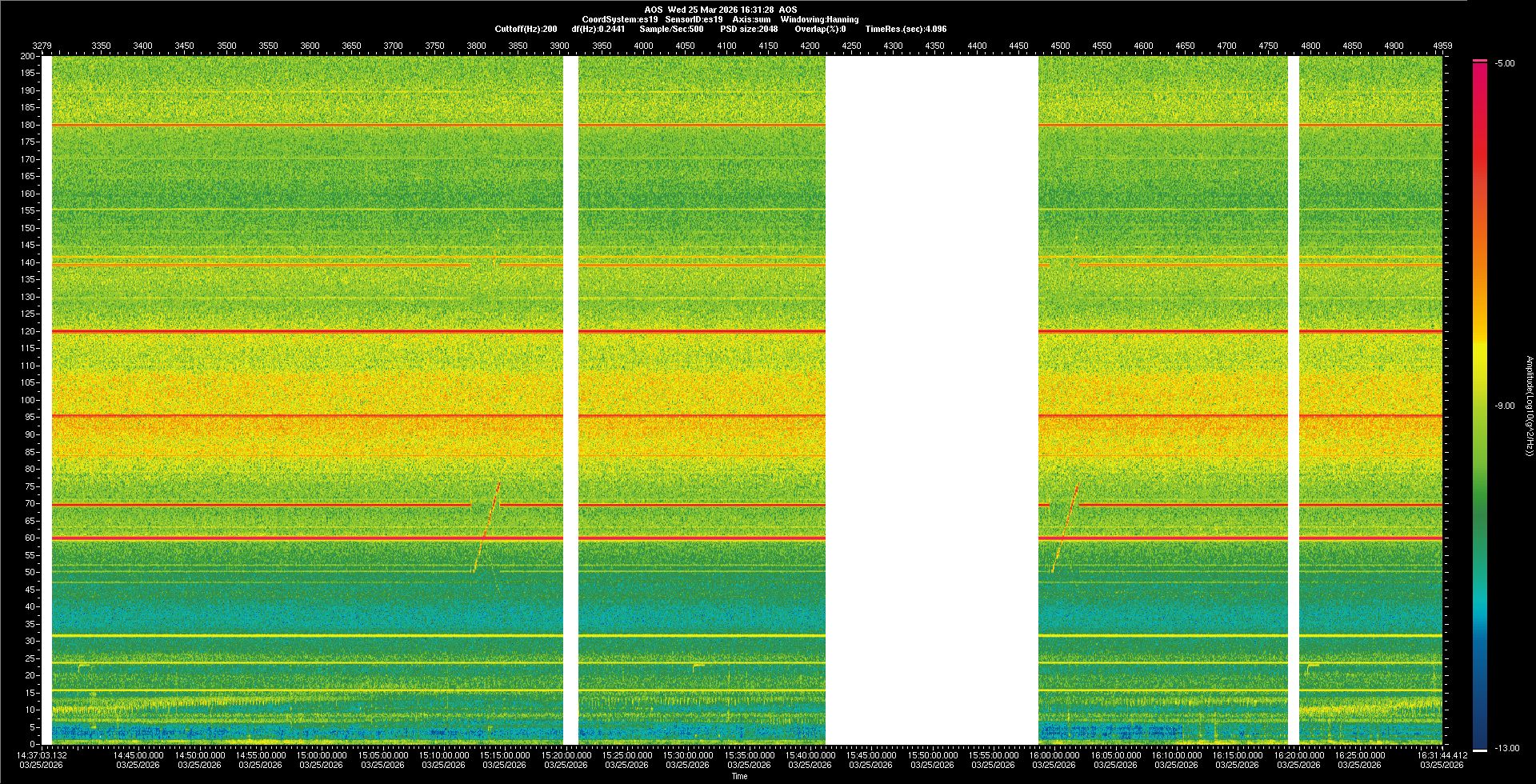This screenshot has height=784, width=1536.
Task: Click the vertical Amplitude colorbar axis title
Action: pos(1529,406)
